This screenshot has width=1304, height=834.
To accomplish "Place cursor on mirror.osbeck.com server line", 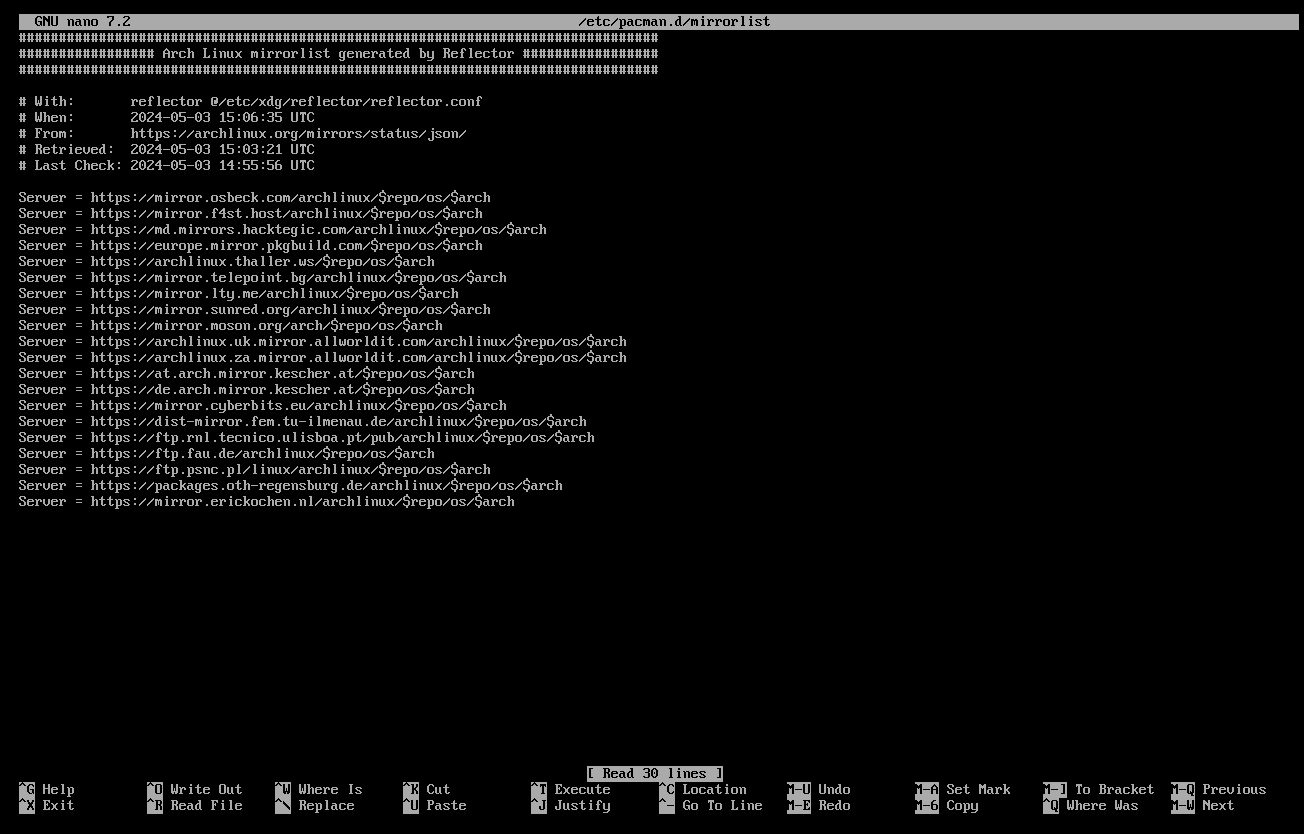I will pyautogui.click(x=290, y=197).
